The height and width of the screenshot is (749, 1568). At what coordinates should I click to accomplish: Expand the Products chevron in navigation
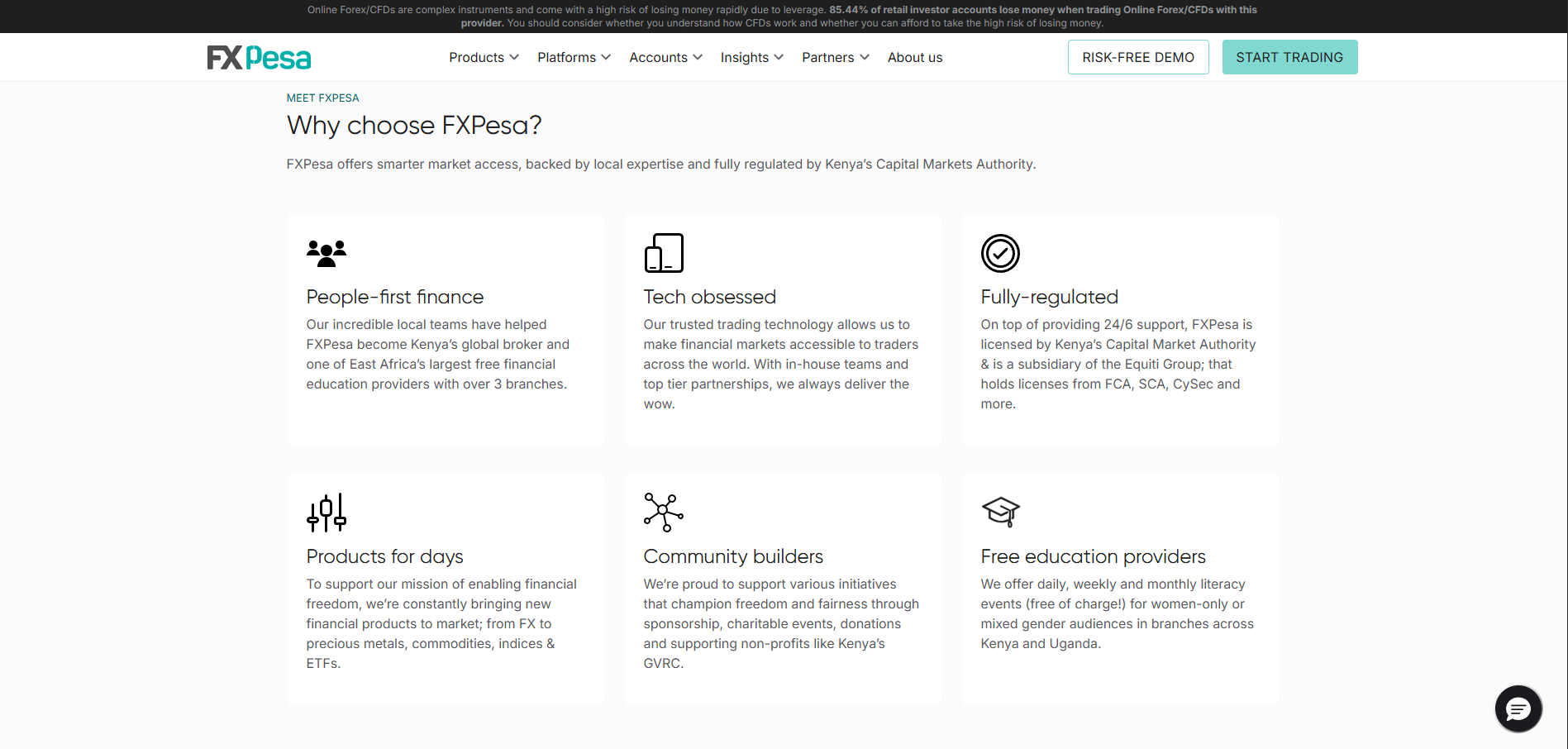pos(514,57)
